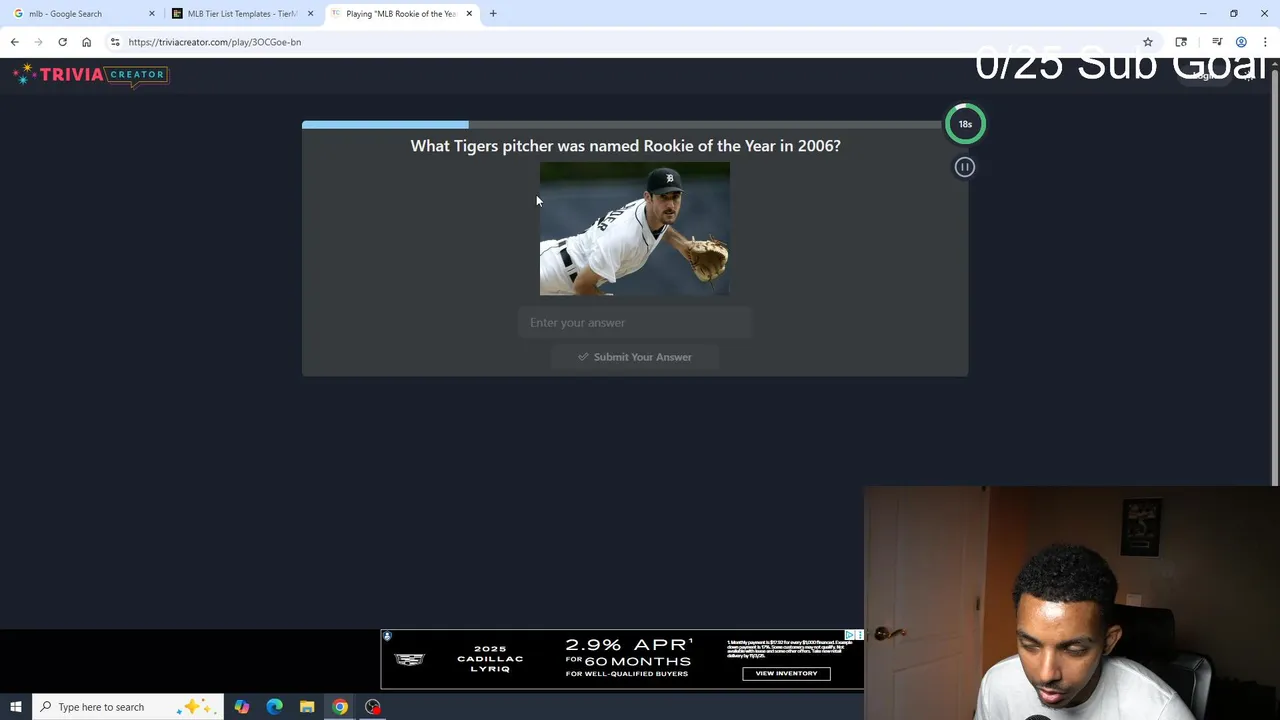The image size is (1280, 720).
Task: Go back to previous page
Action: point(14,42)
